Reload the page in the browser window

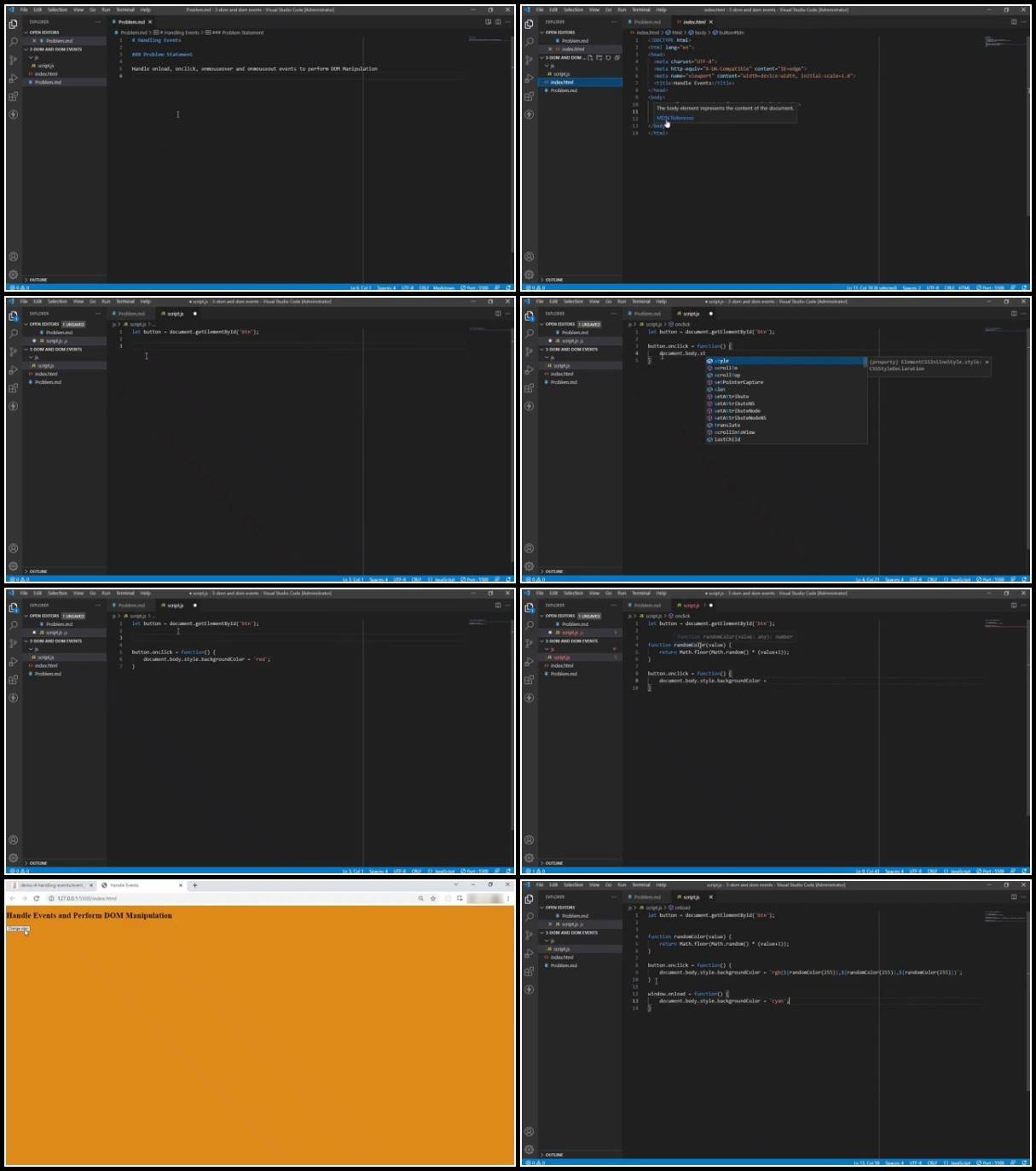(37, 898)
